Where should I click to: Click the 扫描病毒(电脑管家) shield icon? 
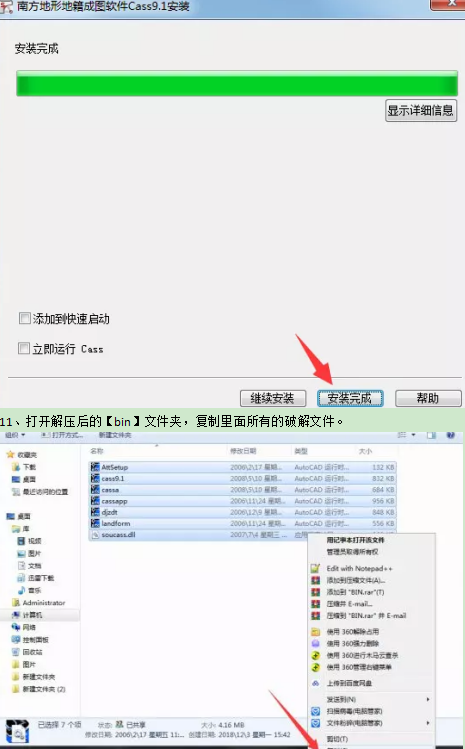pos(315,711)
